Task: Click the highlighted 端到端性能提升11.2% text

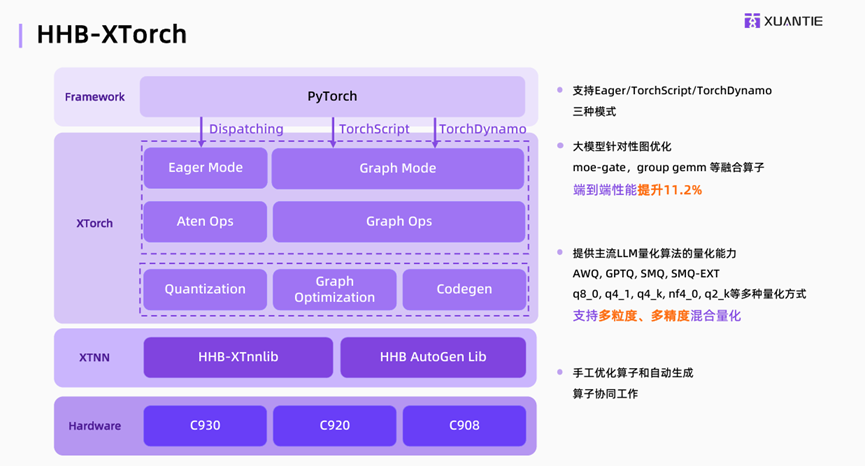Action: [x=637, y=190]
